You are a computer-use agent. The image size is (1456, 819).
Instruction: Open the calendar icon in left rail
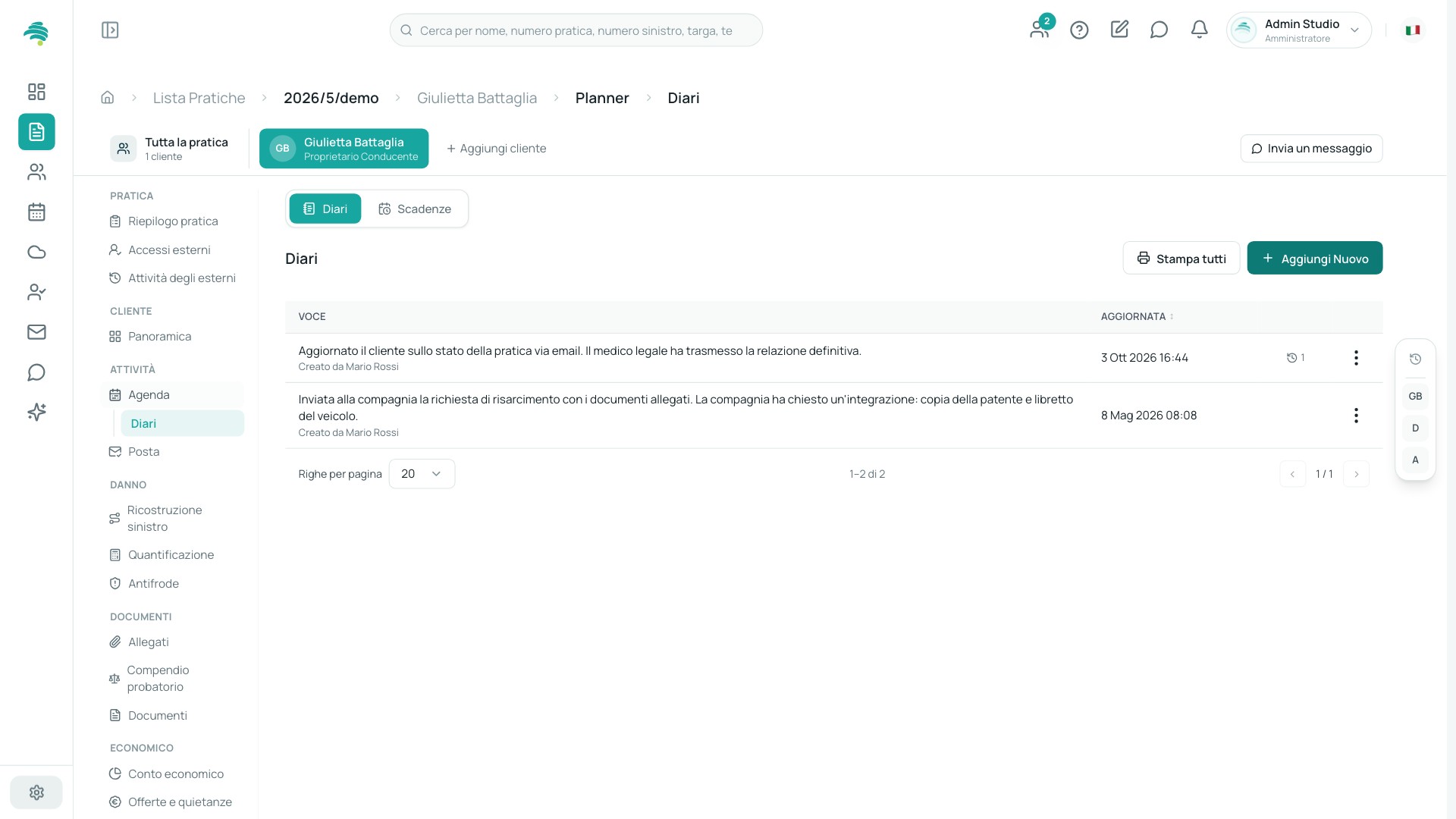(x=36, y=212)
